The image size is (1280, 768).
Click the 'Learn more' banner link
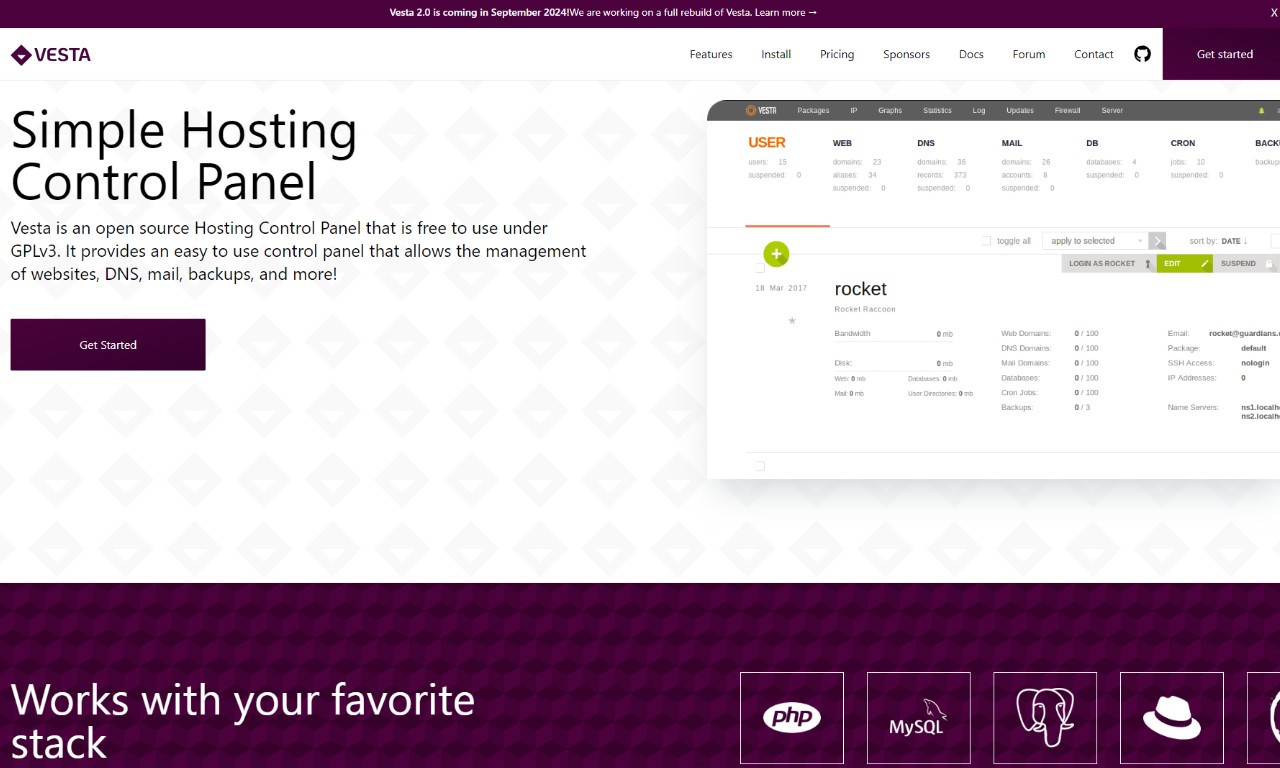coord(786,13)
